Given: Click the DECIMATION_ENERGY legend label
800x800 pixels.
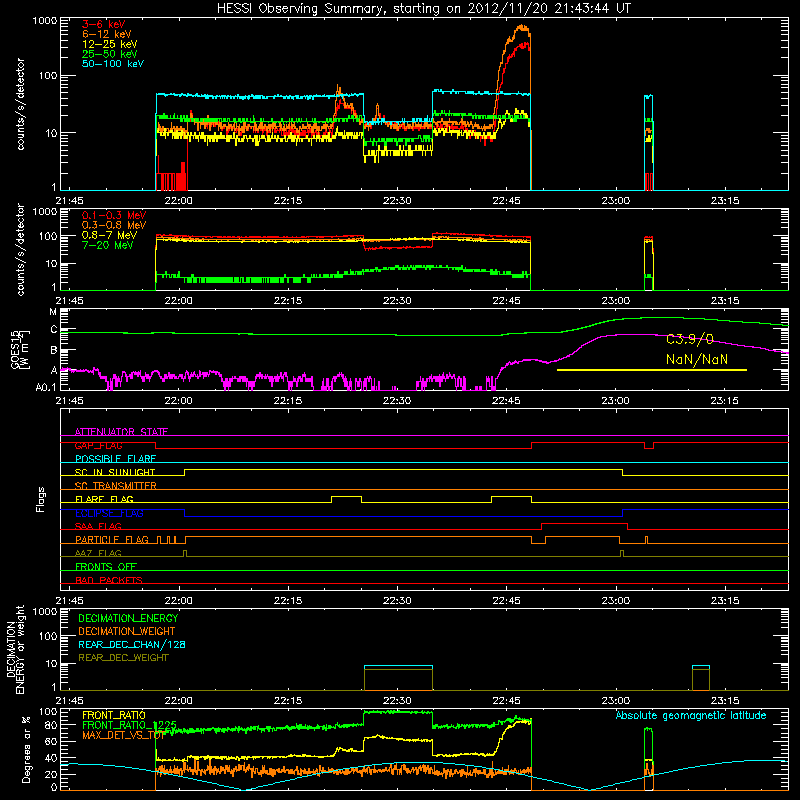Looking at the screenshot, I should point(128,618).
